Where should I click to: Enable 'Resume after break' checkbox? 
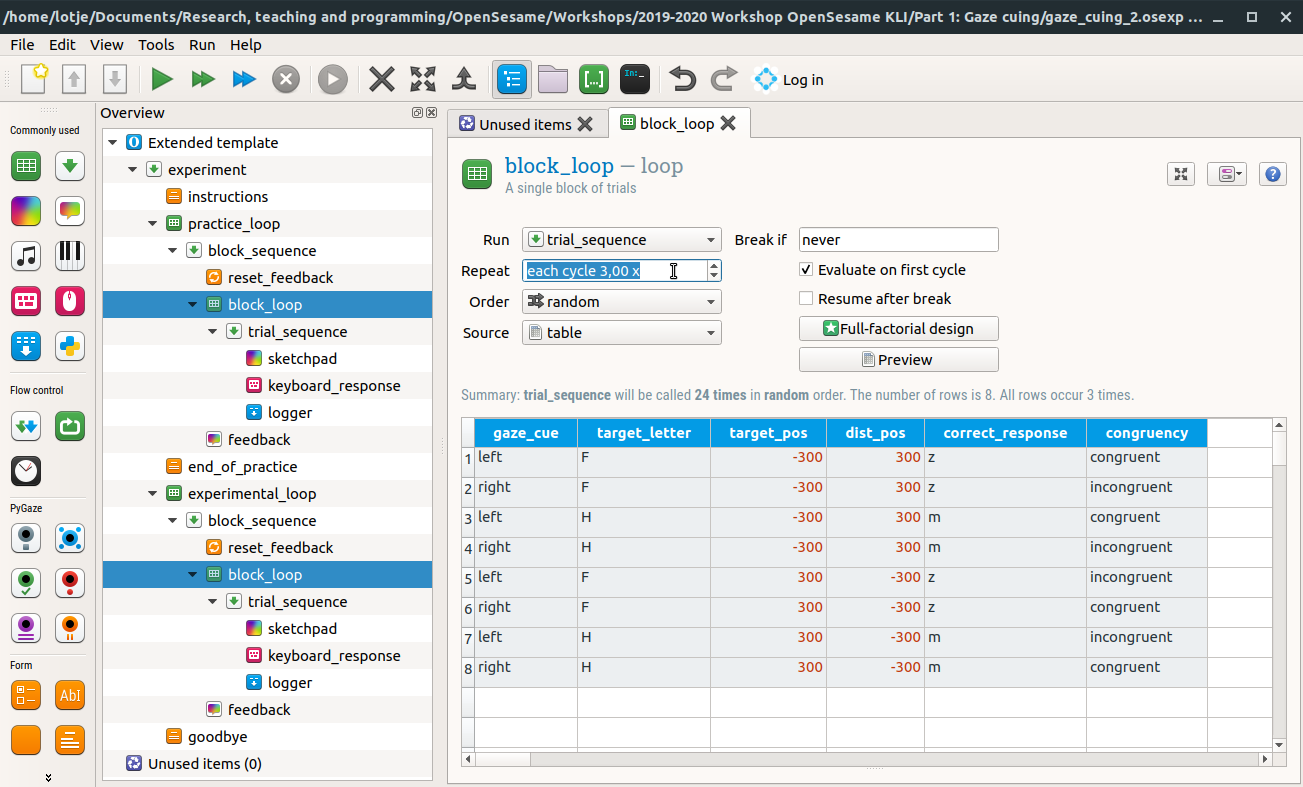(x=806, y=299)
